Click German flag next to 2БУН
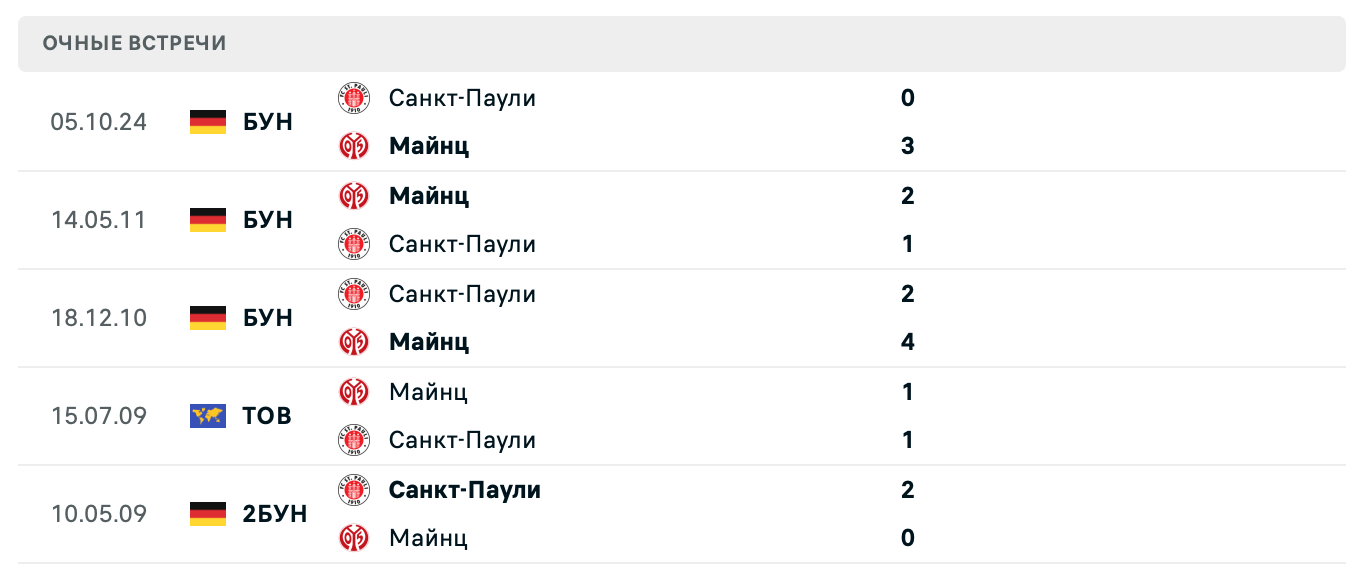This screenshot has height=586, width=1364. pos(208,514)
